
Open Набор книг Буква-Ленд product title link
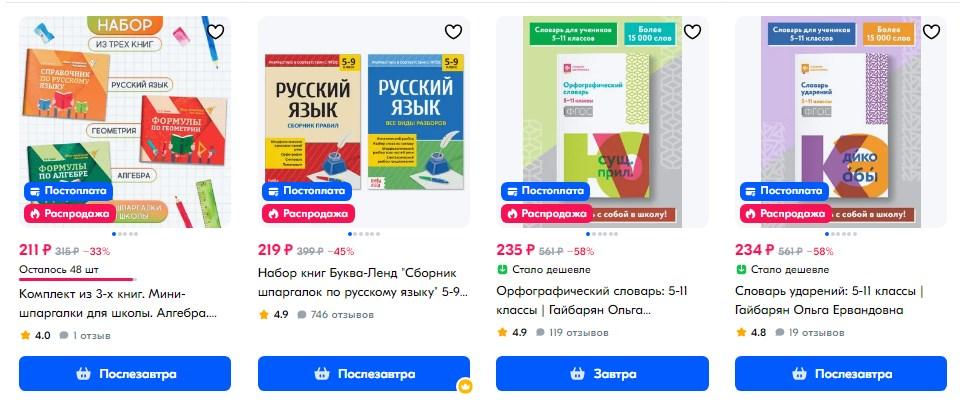pos(362,282)
